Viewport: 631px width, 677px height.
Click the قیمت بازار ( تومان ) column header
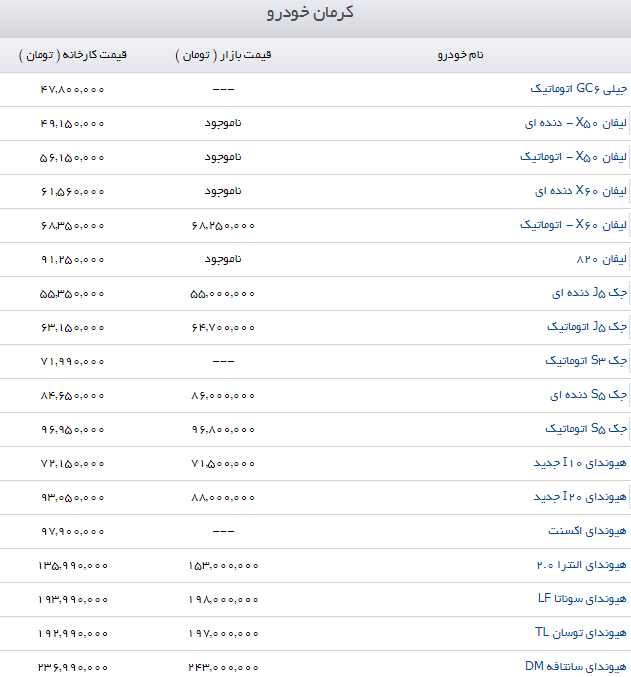coord(223,55)
